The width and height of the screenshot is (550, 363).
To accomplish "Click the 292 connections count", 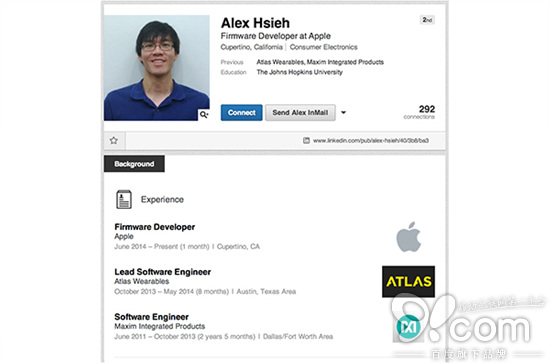I will point(419,112).
